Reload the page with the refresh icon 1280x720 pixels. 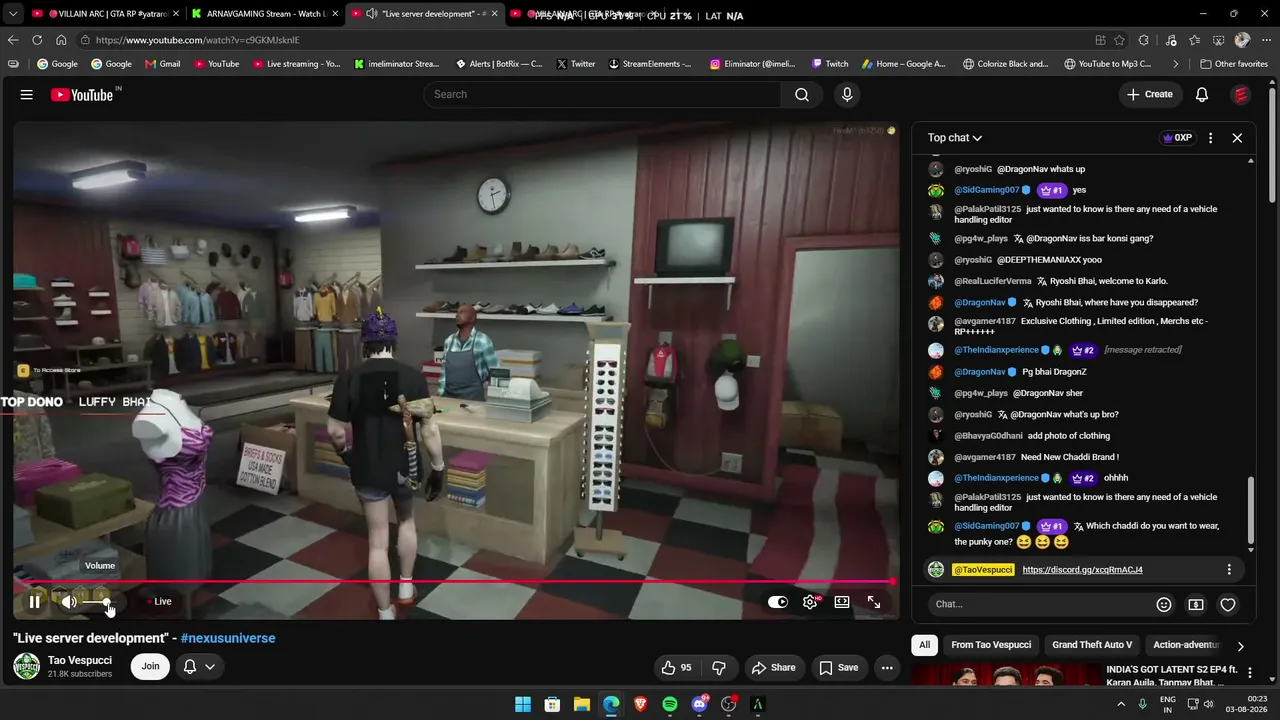(x=37, y=40)
